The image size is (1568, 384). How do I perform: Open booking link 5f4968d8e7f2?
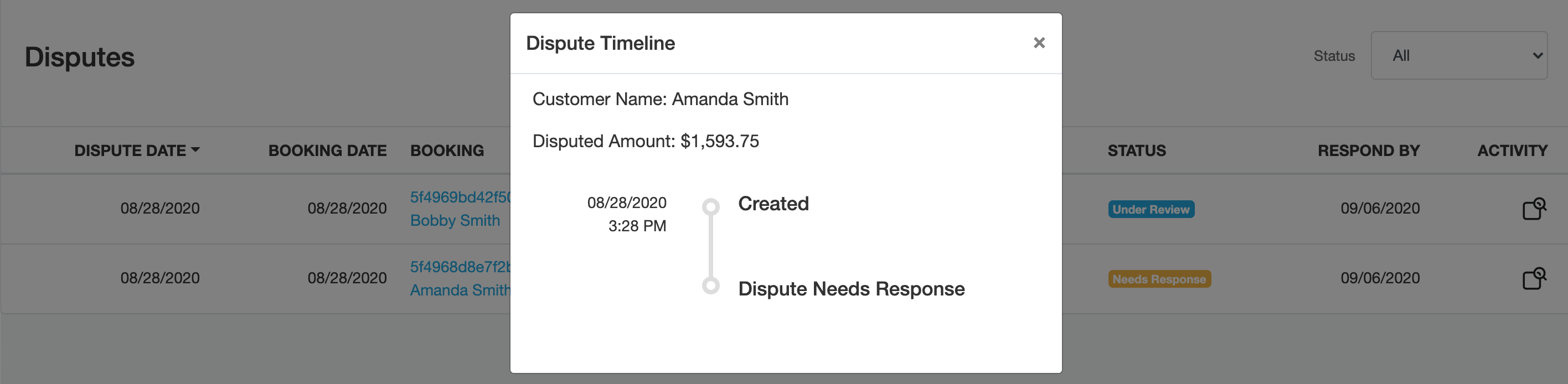coord(460,267)
